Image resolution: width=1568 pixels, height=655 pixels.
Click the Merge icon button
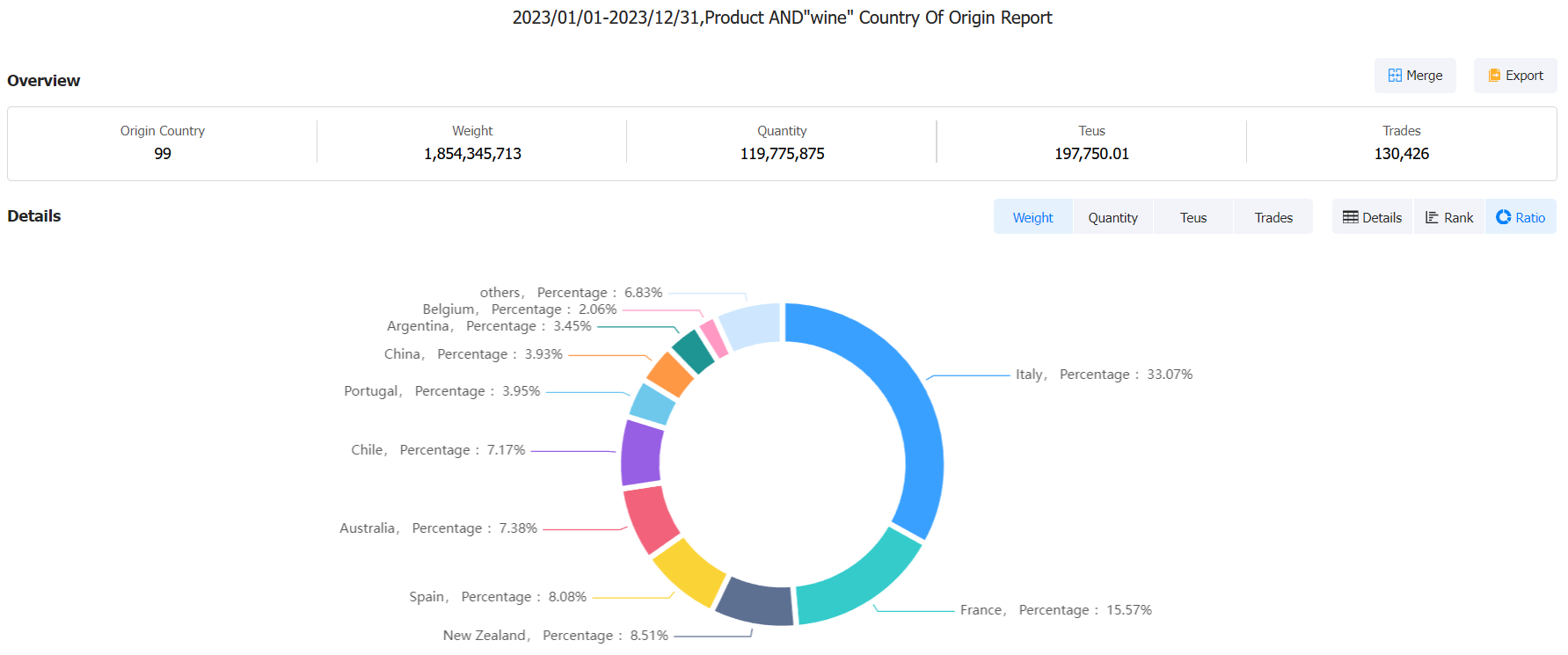[x=1395, y=76]
